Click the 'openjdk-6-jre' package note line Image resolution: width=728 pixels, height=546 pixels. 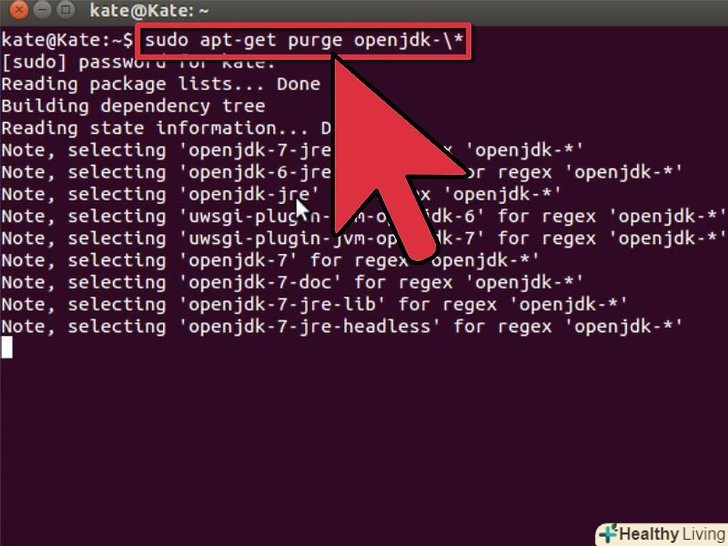342,173
